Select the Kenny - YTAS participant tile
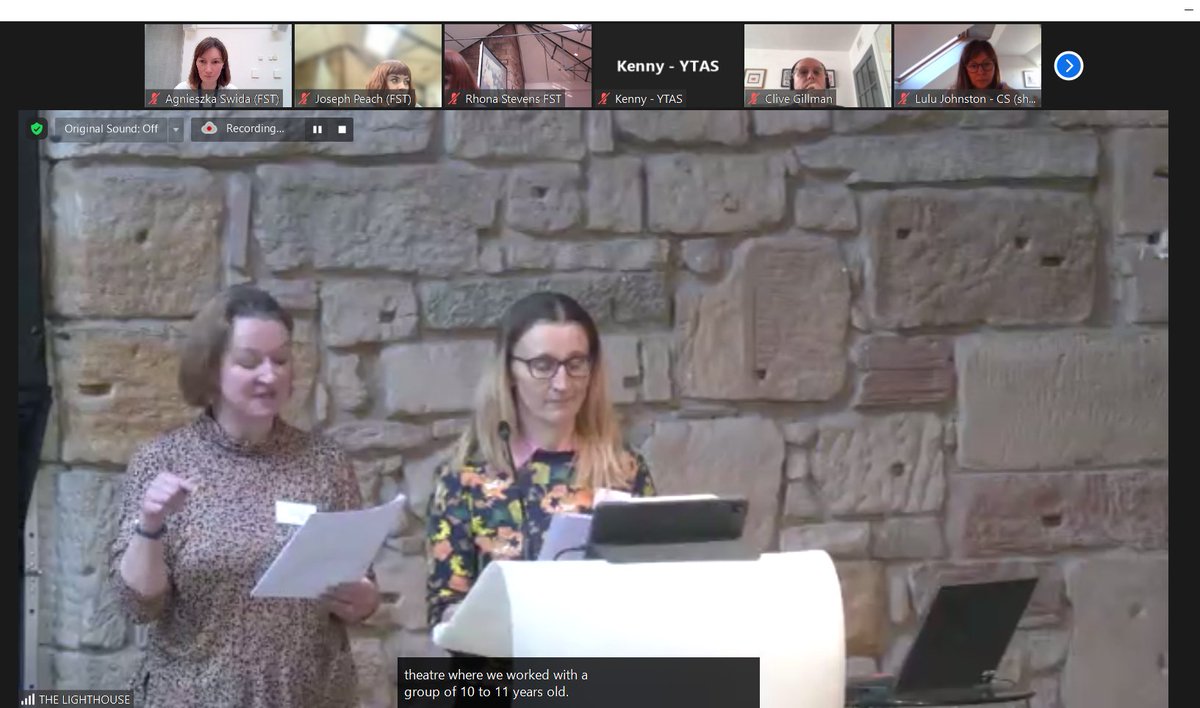 coord(668,66)
